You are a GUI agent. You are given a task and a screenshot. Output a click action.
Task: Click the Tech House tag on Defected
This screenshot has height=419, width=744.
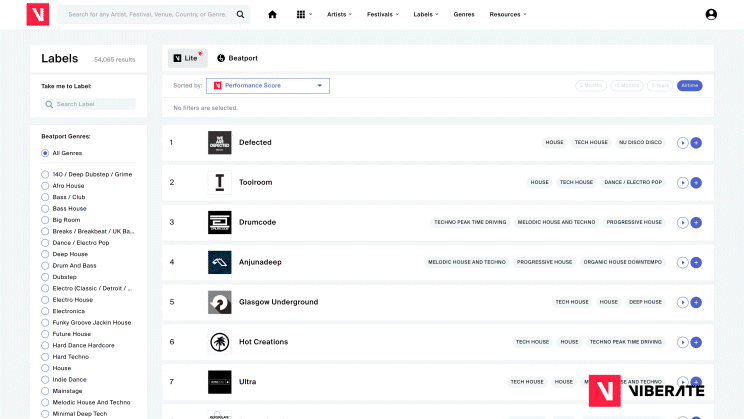point(591,142)
